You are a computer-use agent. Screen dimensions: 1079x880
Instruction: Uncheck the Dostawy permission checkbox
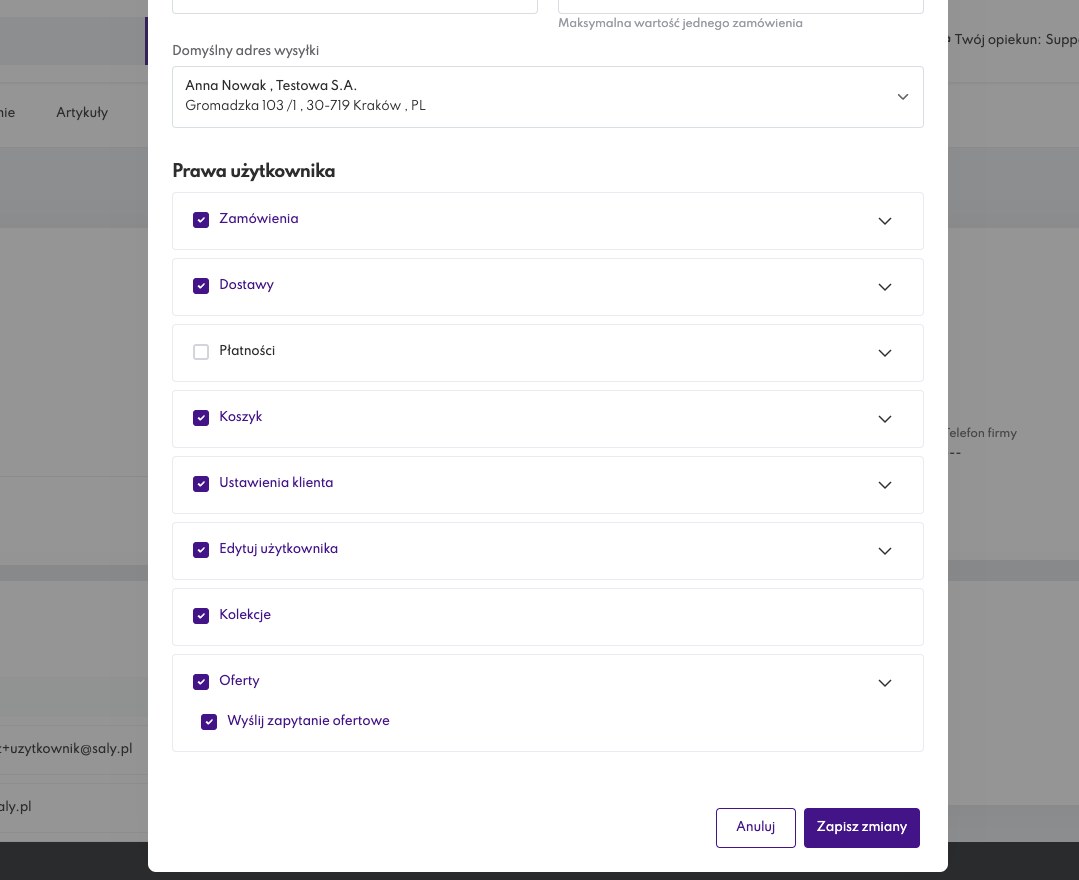201,286
